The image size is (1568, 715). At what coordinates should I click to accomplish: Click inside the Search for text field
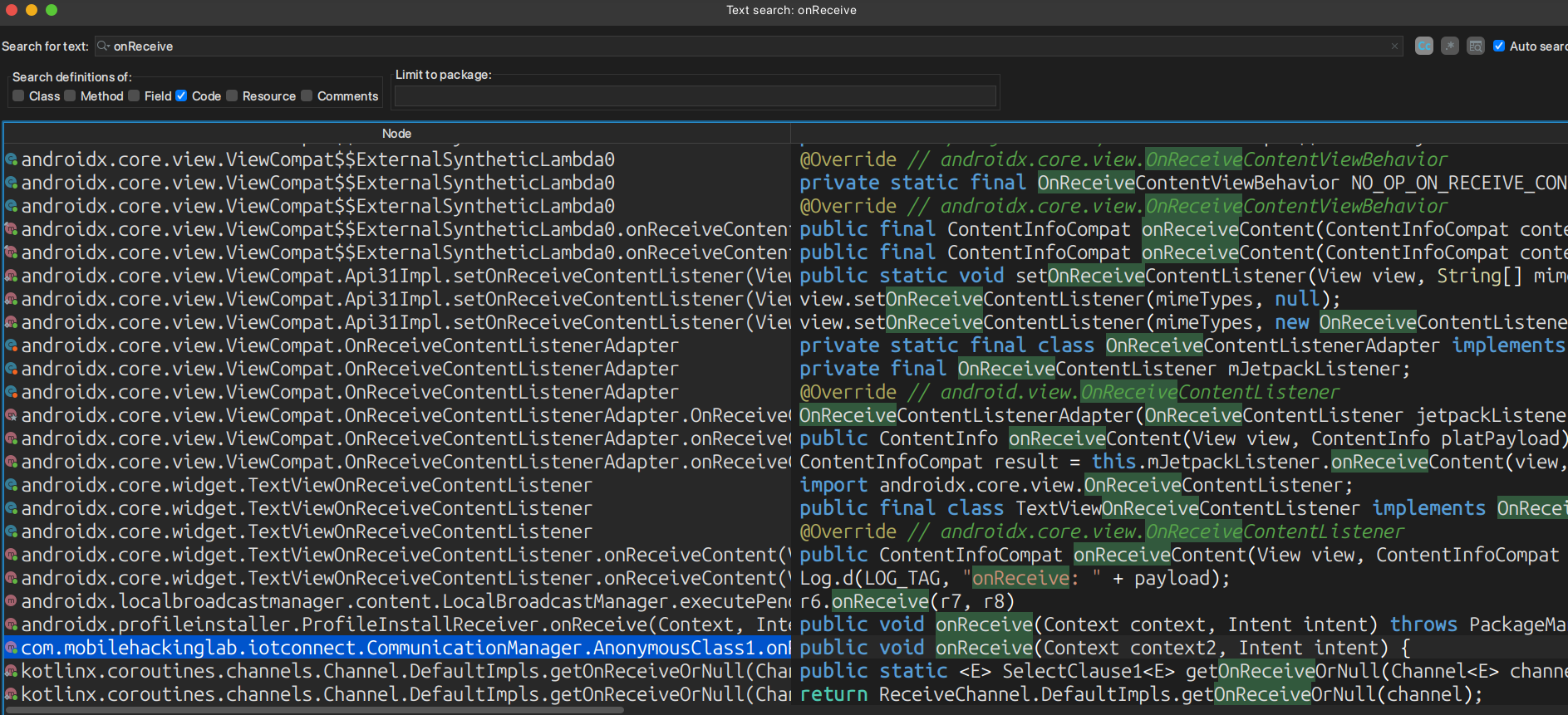pyautogui.click(x=748, y=47)
